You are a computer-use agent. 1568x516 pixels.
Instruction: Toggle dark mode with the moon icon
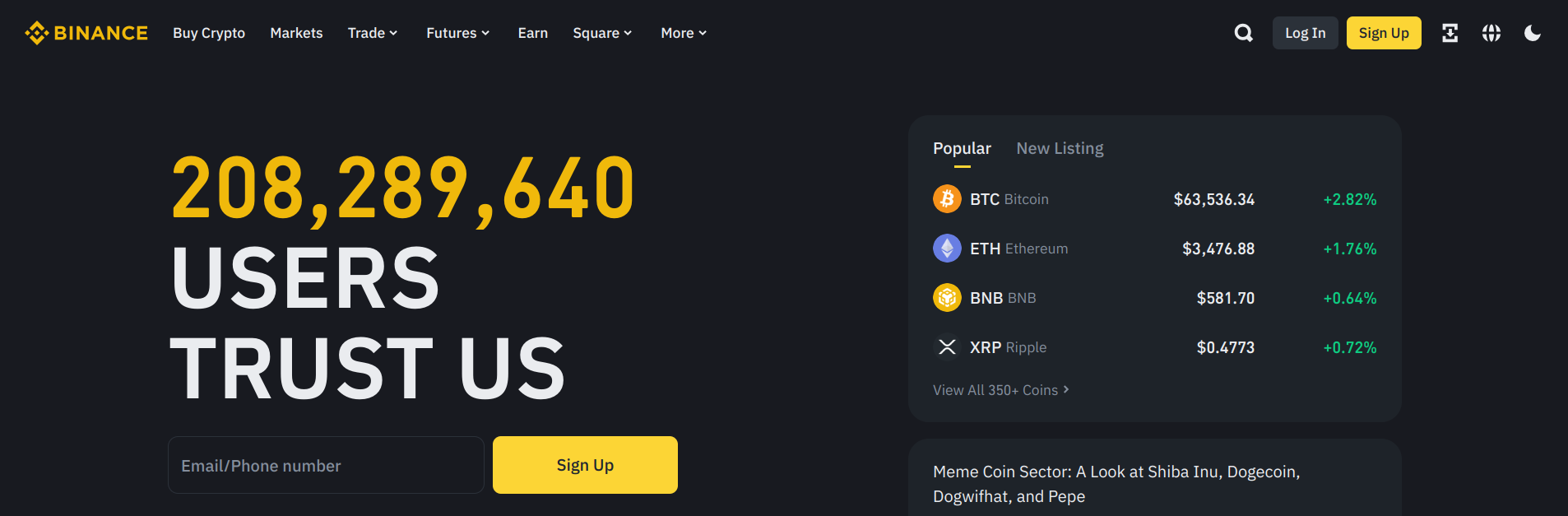[1533, 33]
